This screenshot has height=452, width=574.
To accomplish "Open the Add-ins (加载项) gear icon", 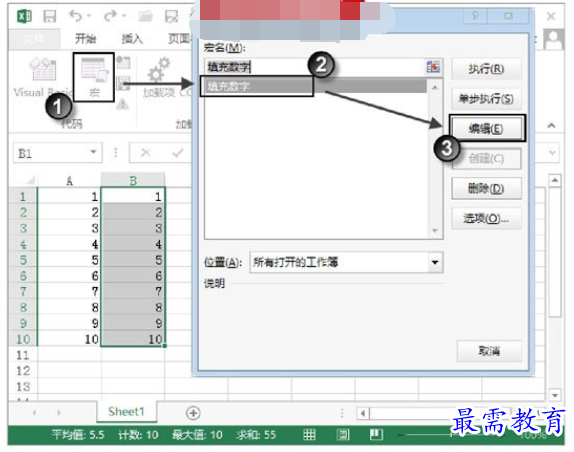I will [159, 71].
